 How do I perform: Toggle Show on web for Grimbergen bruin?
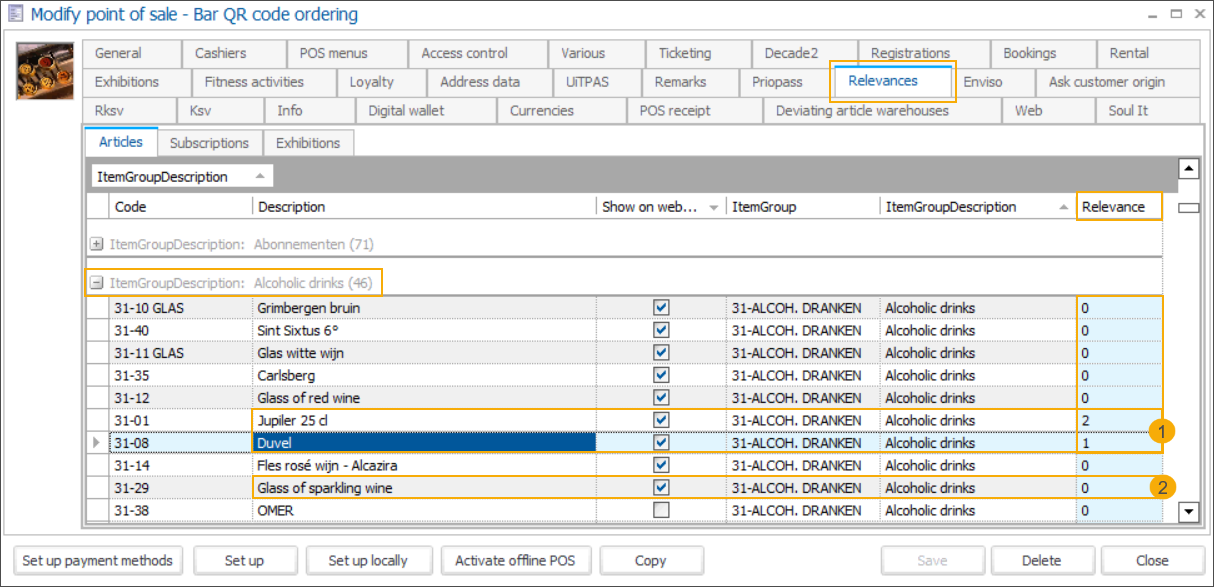[x=661, y=308]
